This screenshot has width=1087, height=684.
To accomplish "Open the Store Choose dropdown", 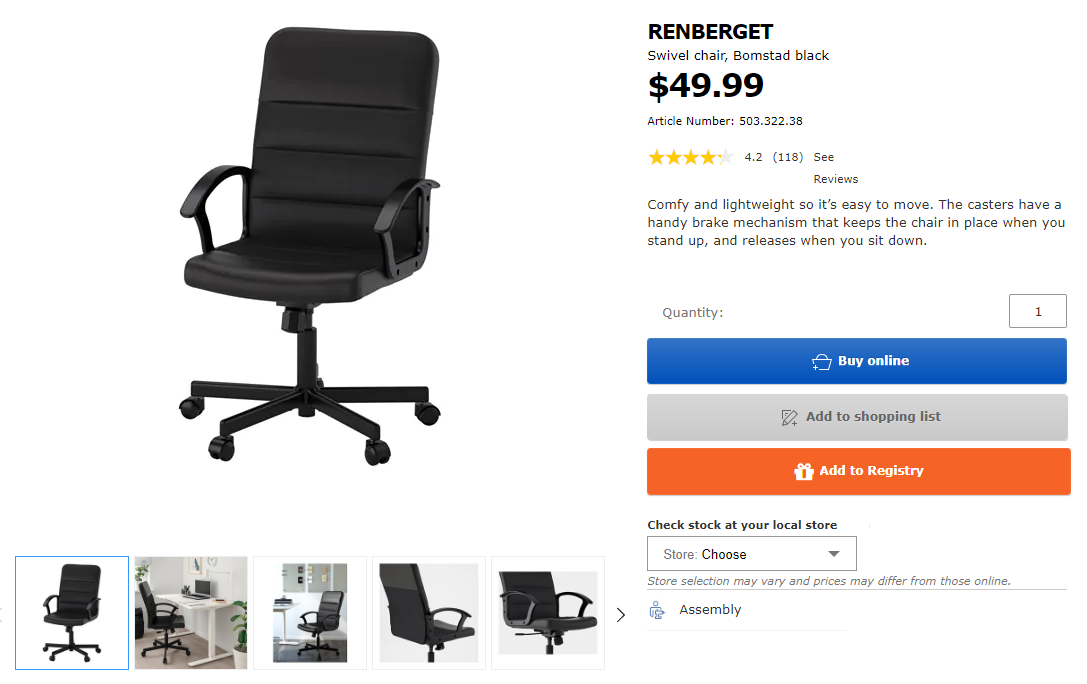I will tap(751, 554).
